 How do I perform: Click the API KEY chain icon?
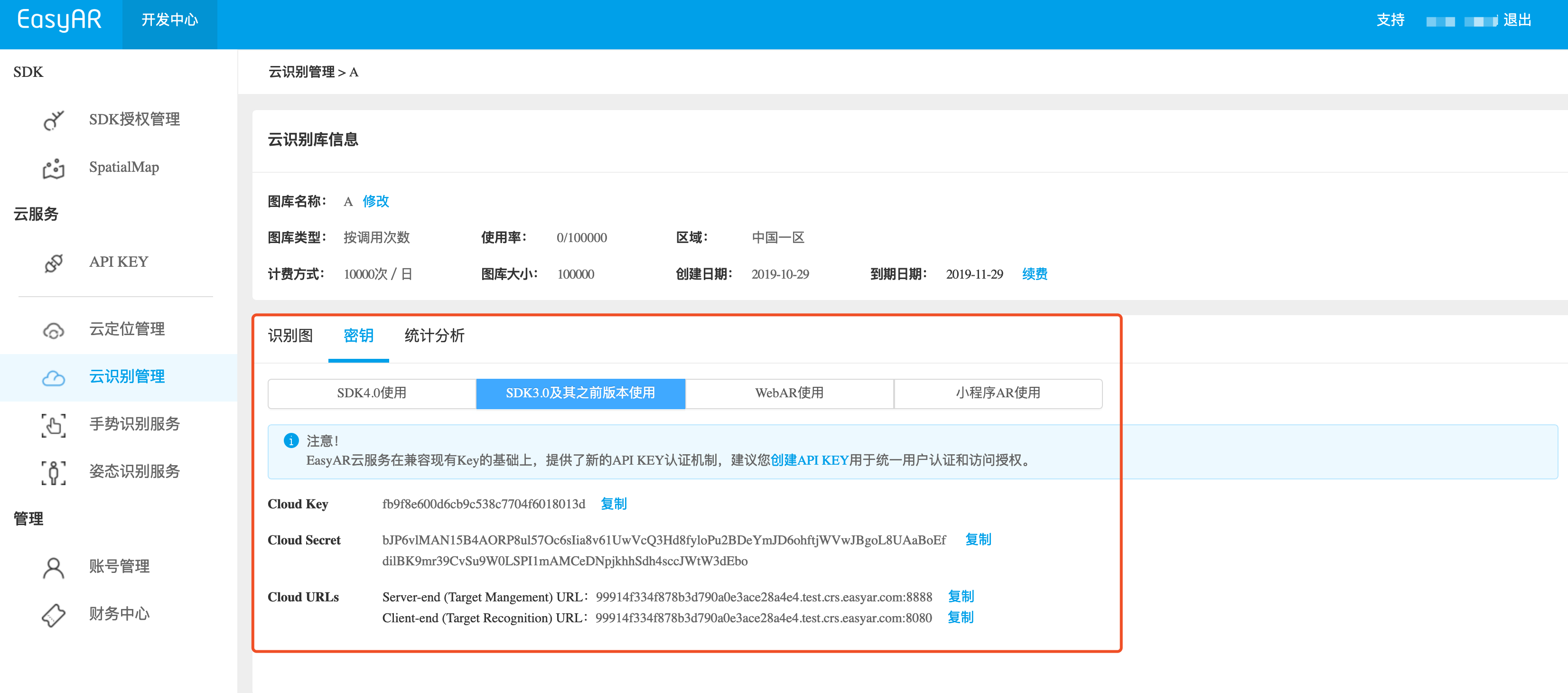(53, 262)
